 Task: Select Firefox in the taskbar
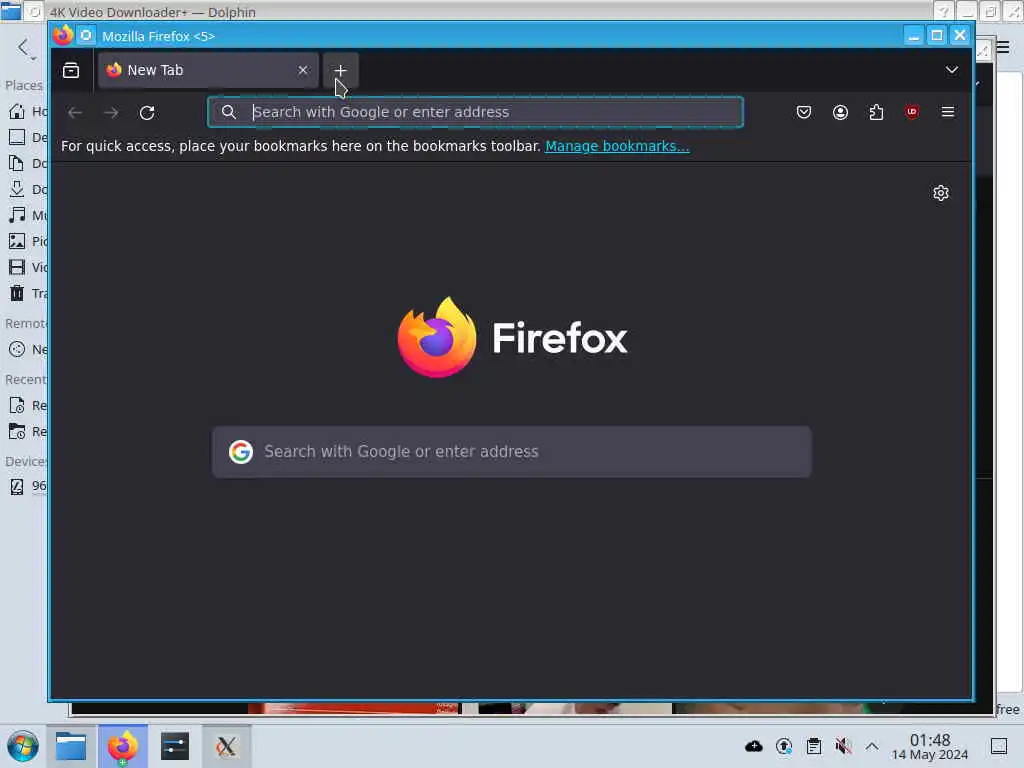pos(123,746)
